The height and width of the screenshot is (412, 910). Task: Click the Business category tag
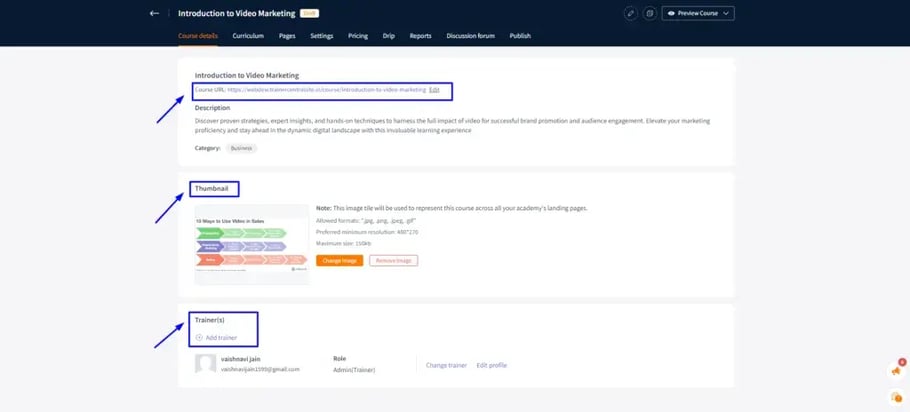pyautogui.click(x=241, y=148)
